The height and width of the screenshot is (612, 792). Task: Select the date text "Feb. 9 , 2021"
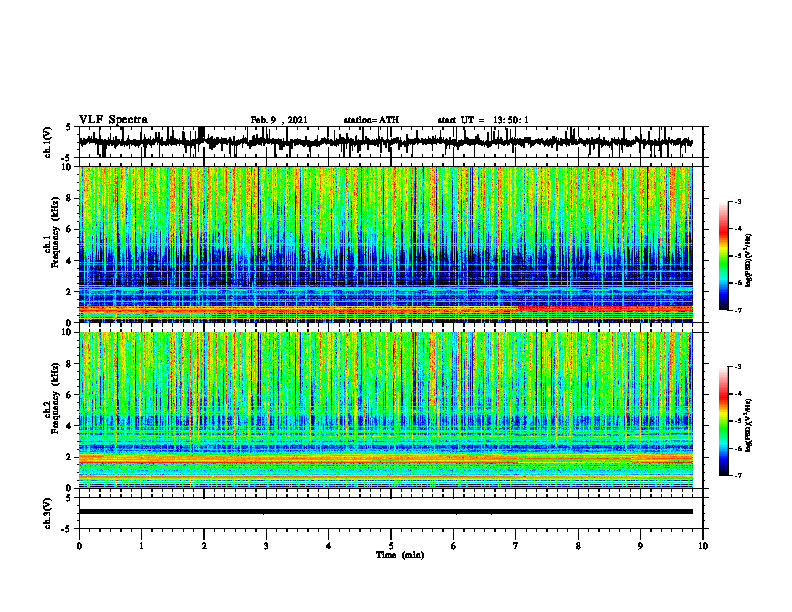tap(279, 120)
